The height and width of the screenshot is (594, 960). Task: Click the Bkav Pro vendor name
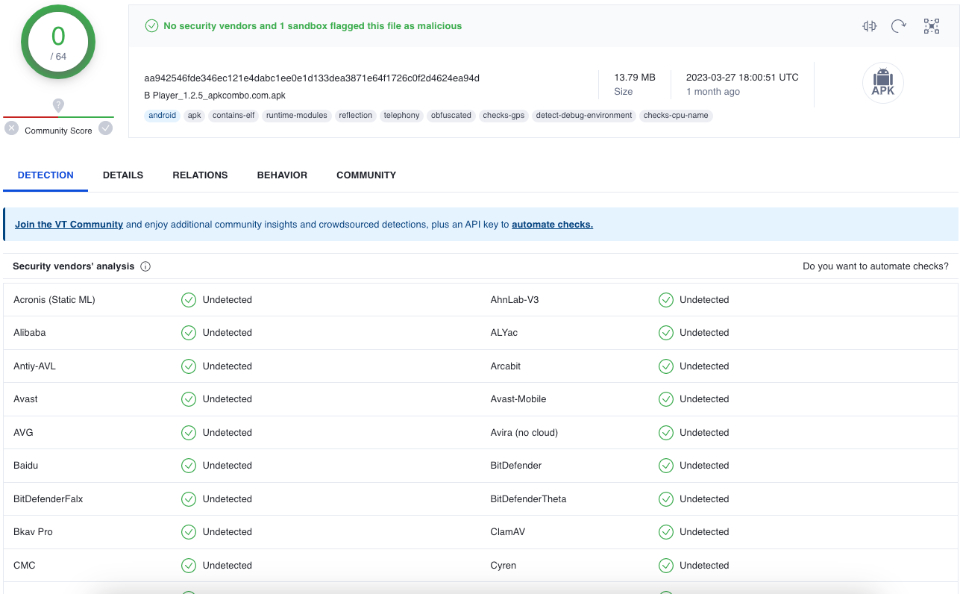33,532
